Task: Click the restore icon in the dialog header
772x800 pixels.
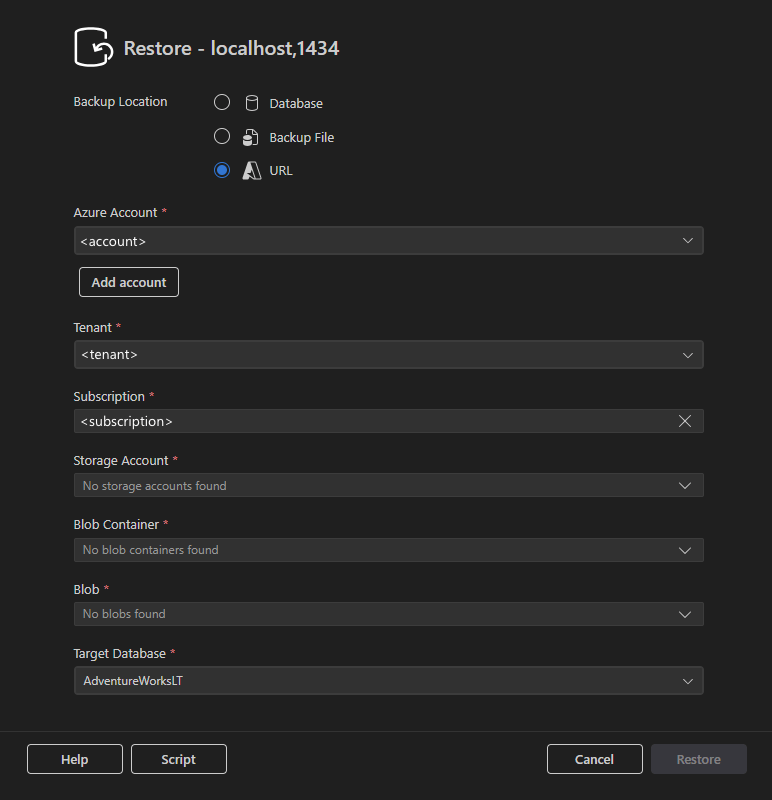Action: 93,46
